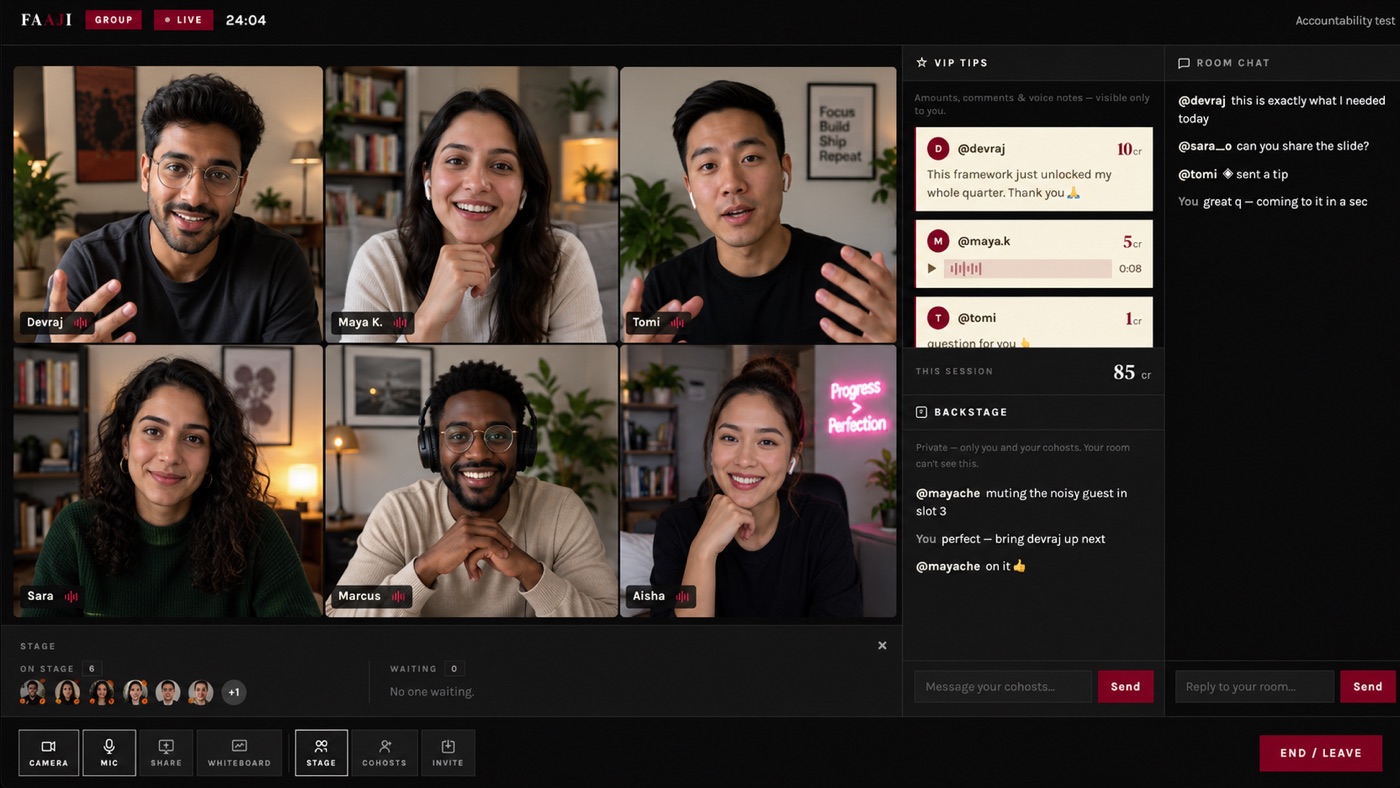This screenshot has width=1400, height=788.
Task: Click Sara's audio level indicator
Action: (71, 597)
